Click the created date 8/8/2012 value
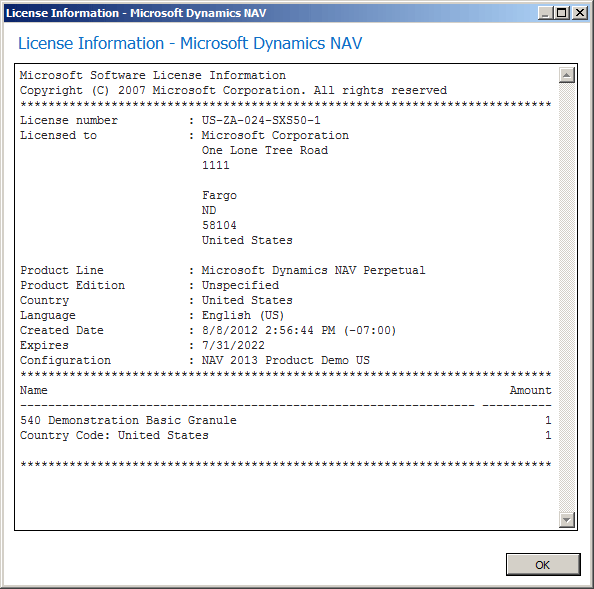 pyautogui.click(x=299, y=330)
